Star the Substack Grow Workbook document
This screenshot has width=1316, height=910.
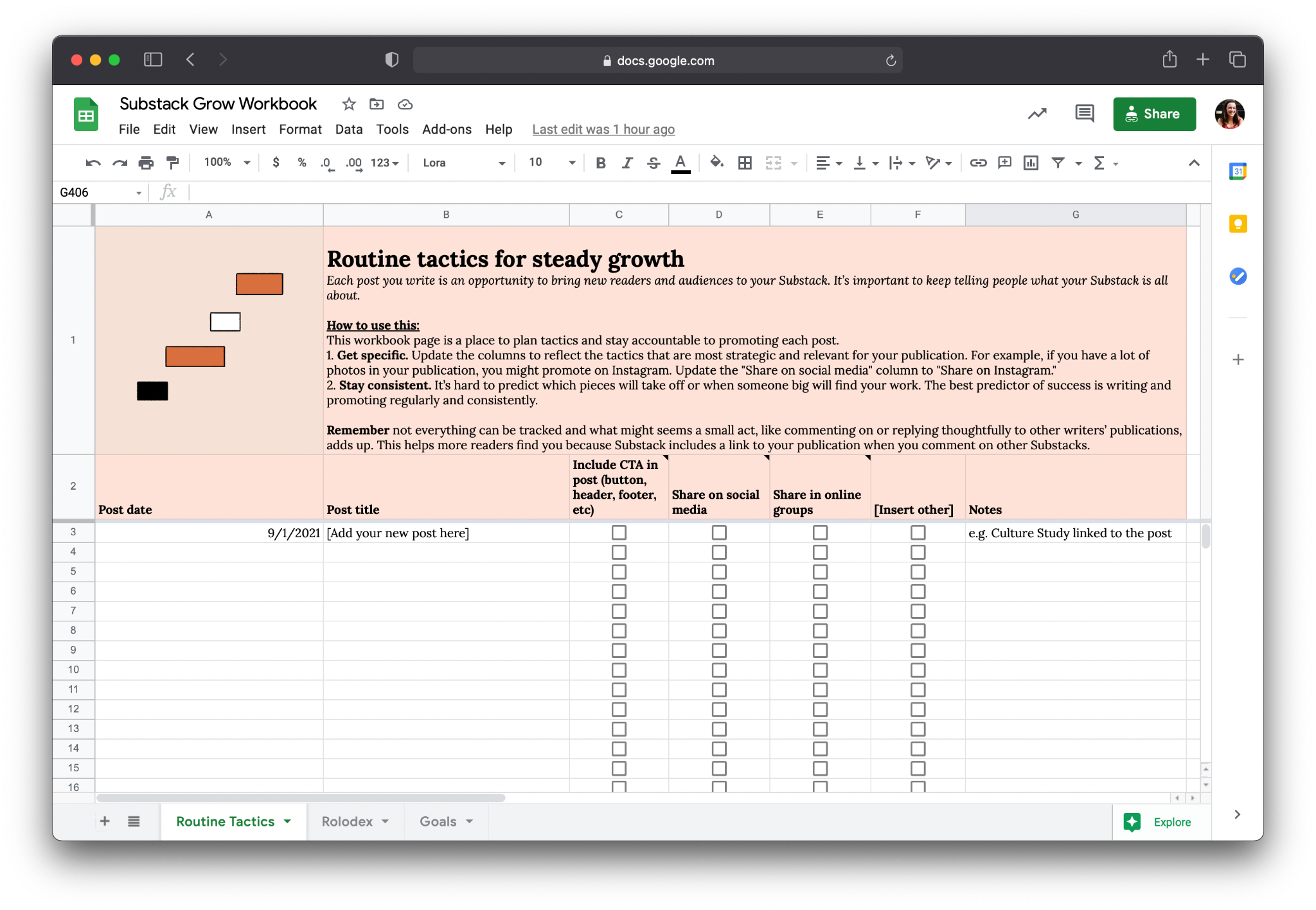349,104
